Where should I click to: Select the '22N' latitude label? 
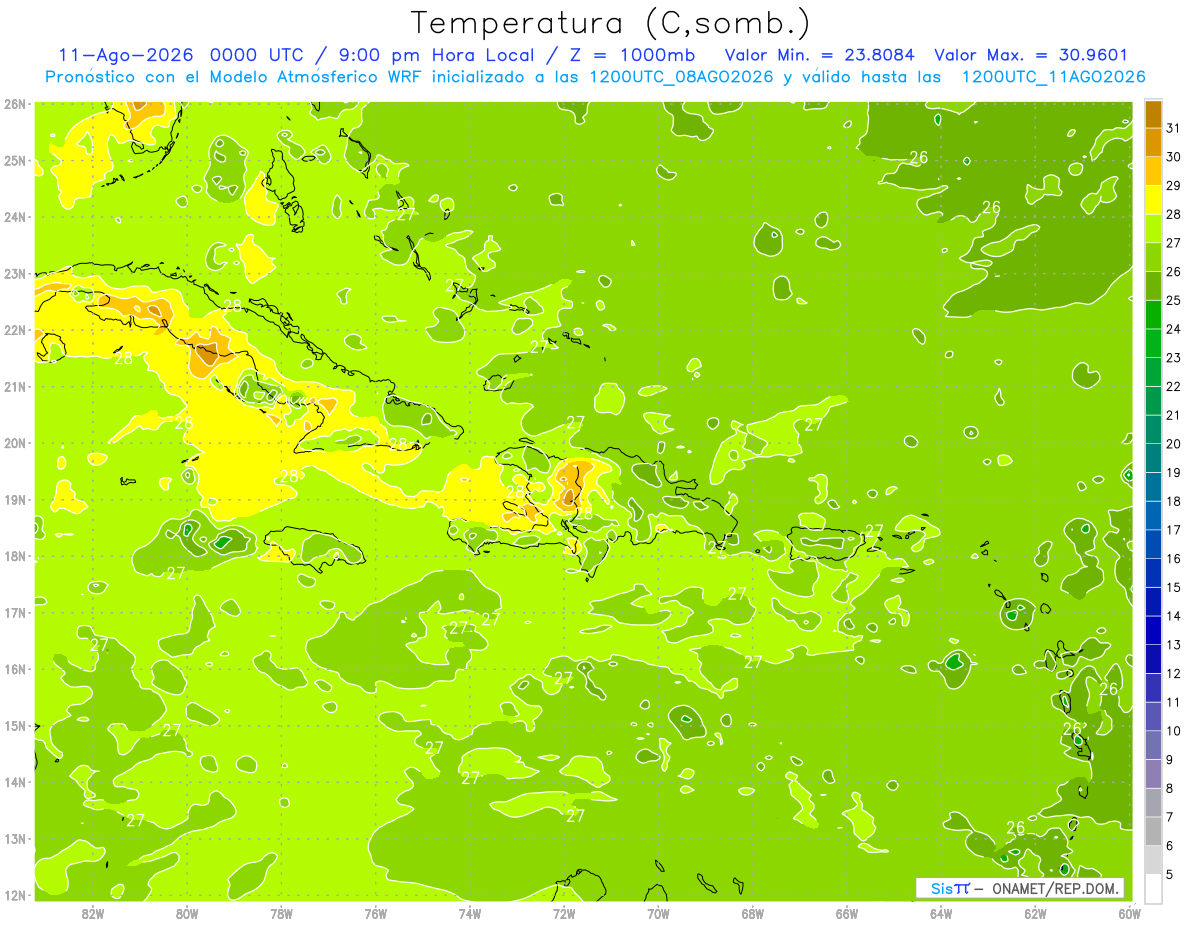(15, 330)
